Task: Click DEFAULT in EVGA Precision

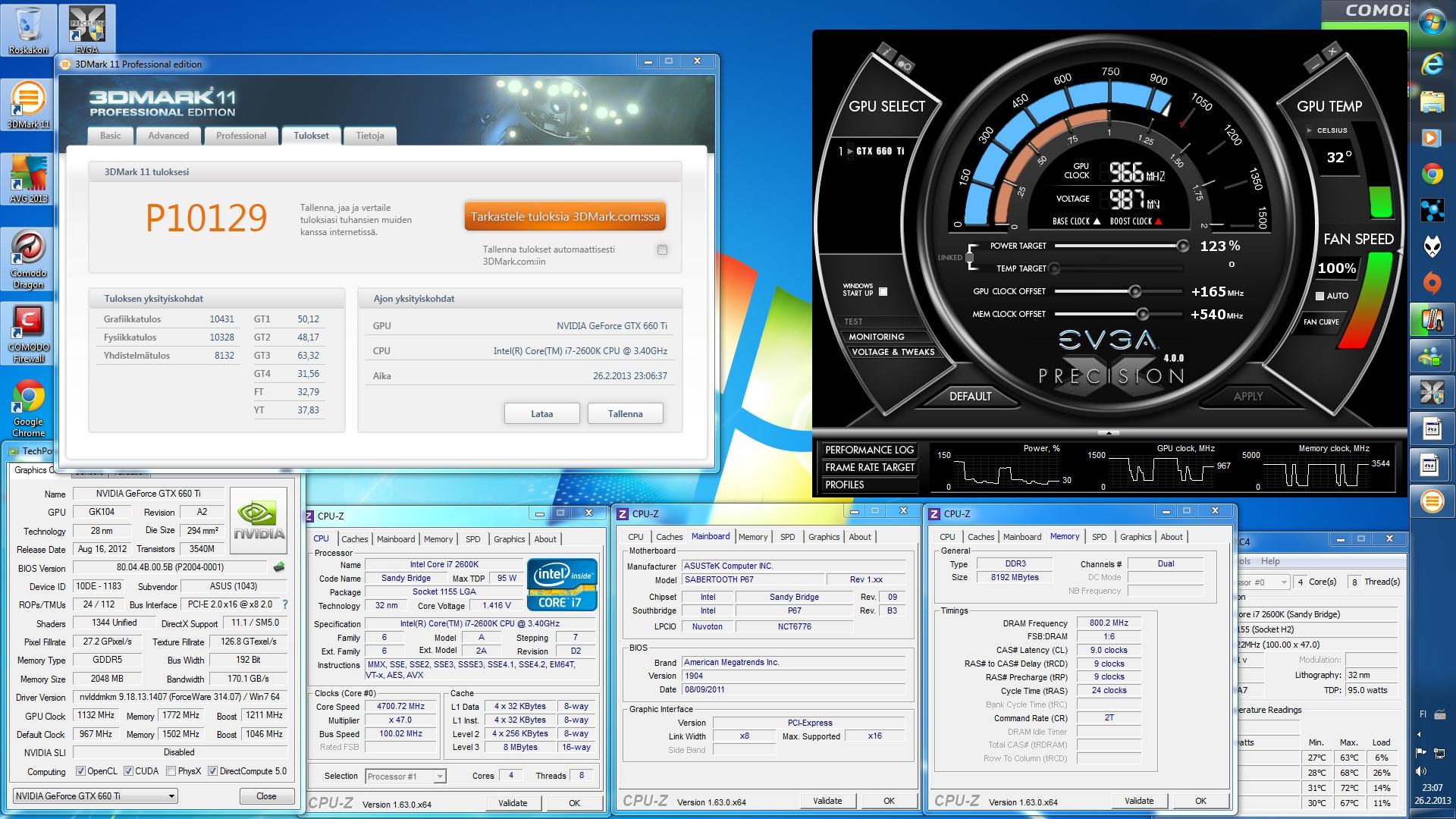Action: [x=970, y=396]
